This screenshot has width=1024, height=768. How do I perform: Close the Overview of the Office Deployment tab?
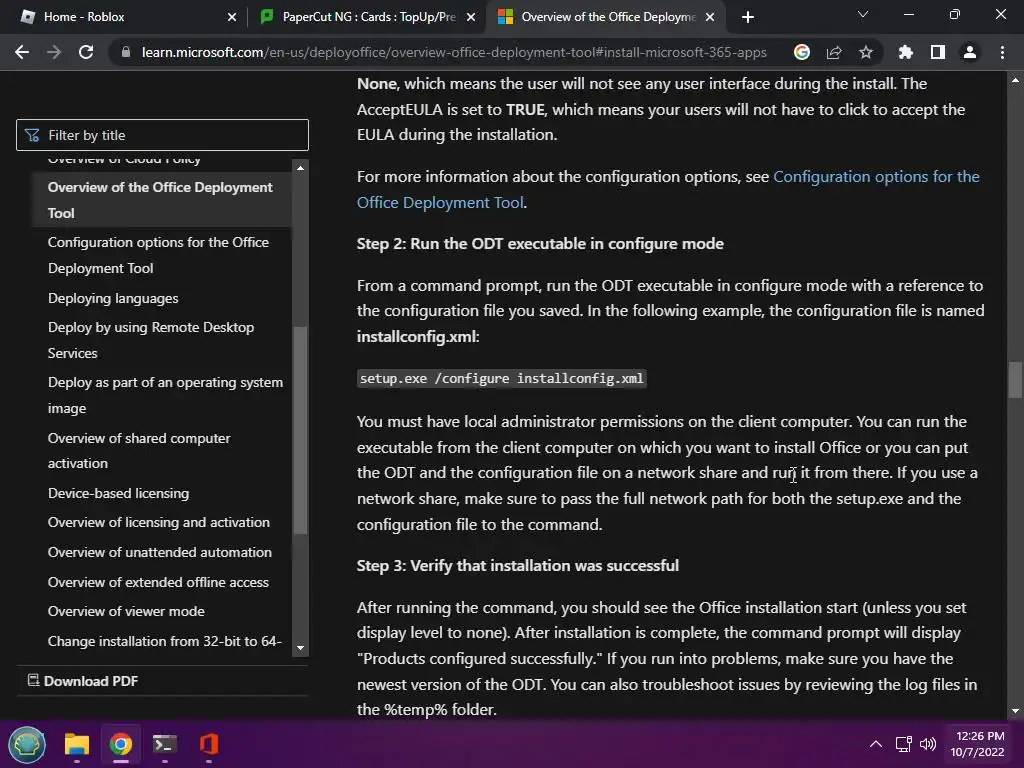(710, 17)
